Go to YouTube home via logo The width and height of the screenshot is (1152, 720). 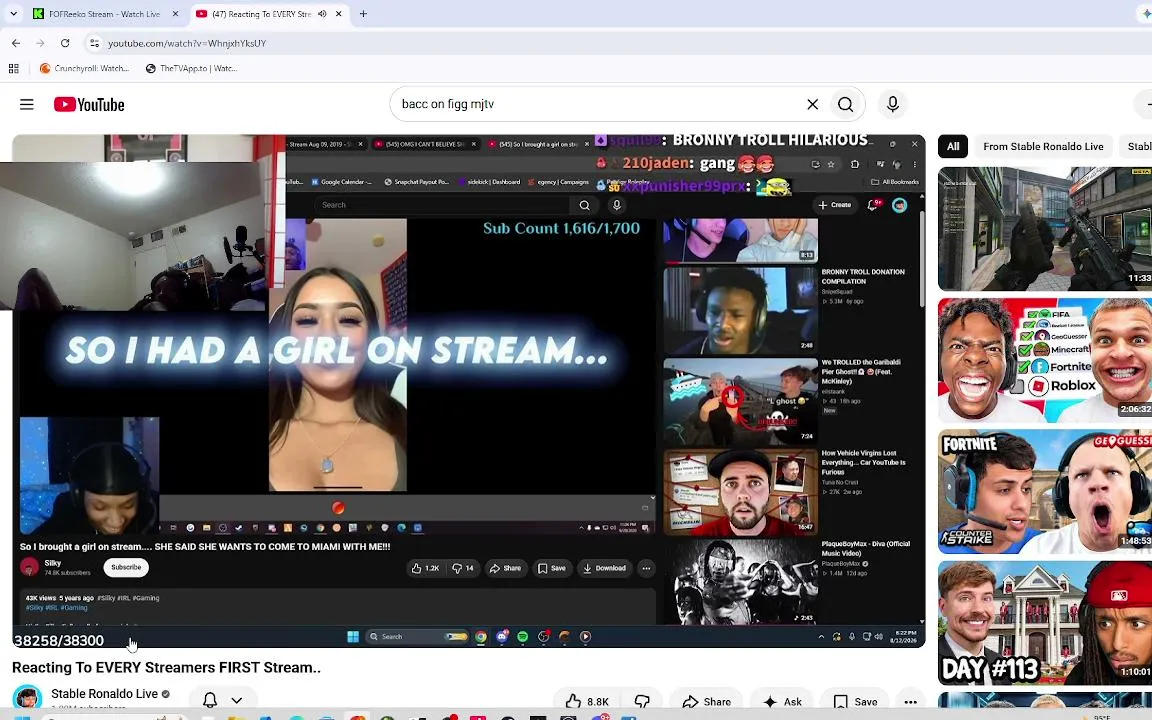(89, 104)
